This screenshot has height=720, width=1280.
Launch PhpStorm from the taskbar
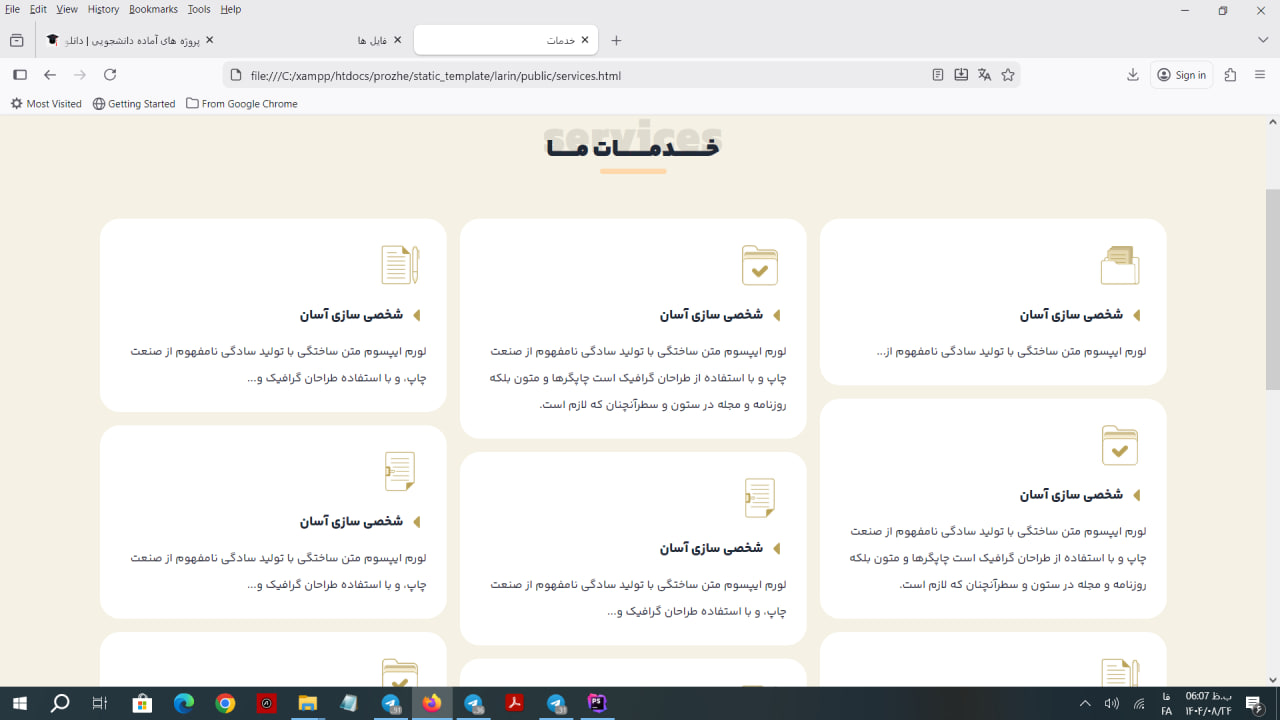coord(597,703)
